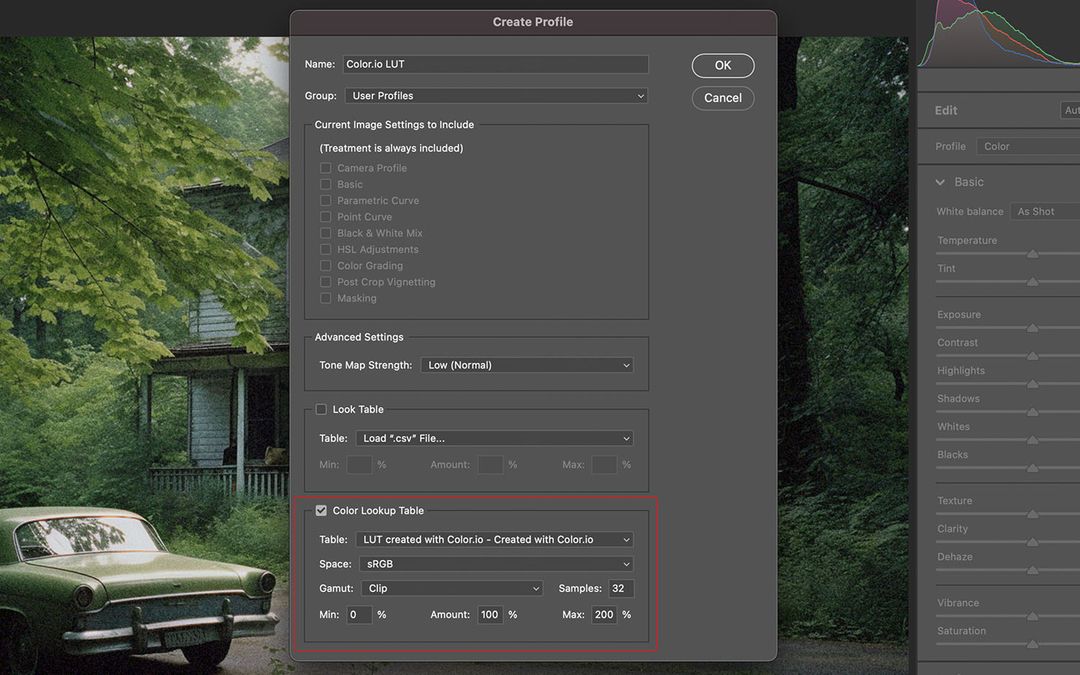The image size is (1080, 675).
Task: Toggle the Masking checkbox
Action: point(325,298)
